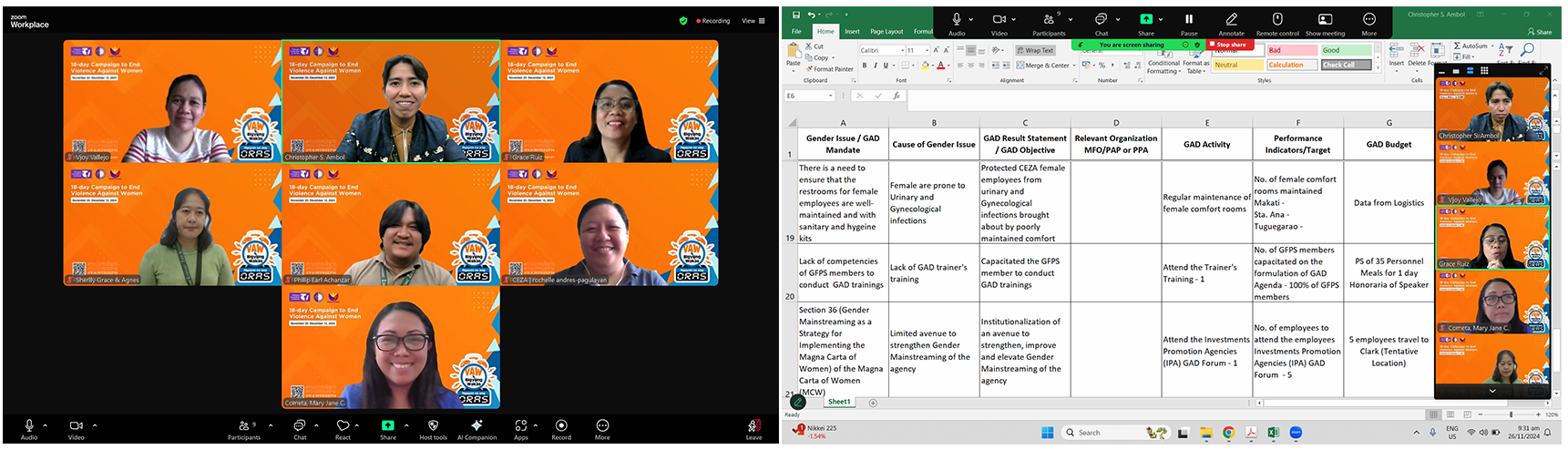
Task: Apply Bad cell style
Action: pos(1292,50)
